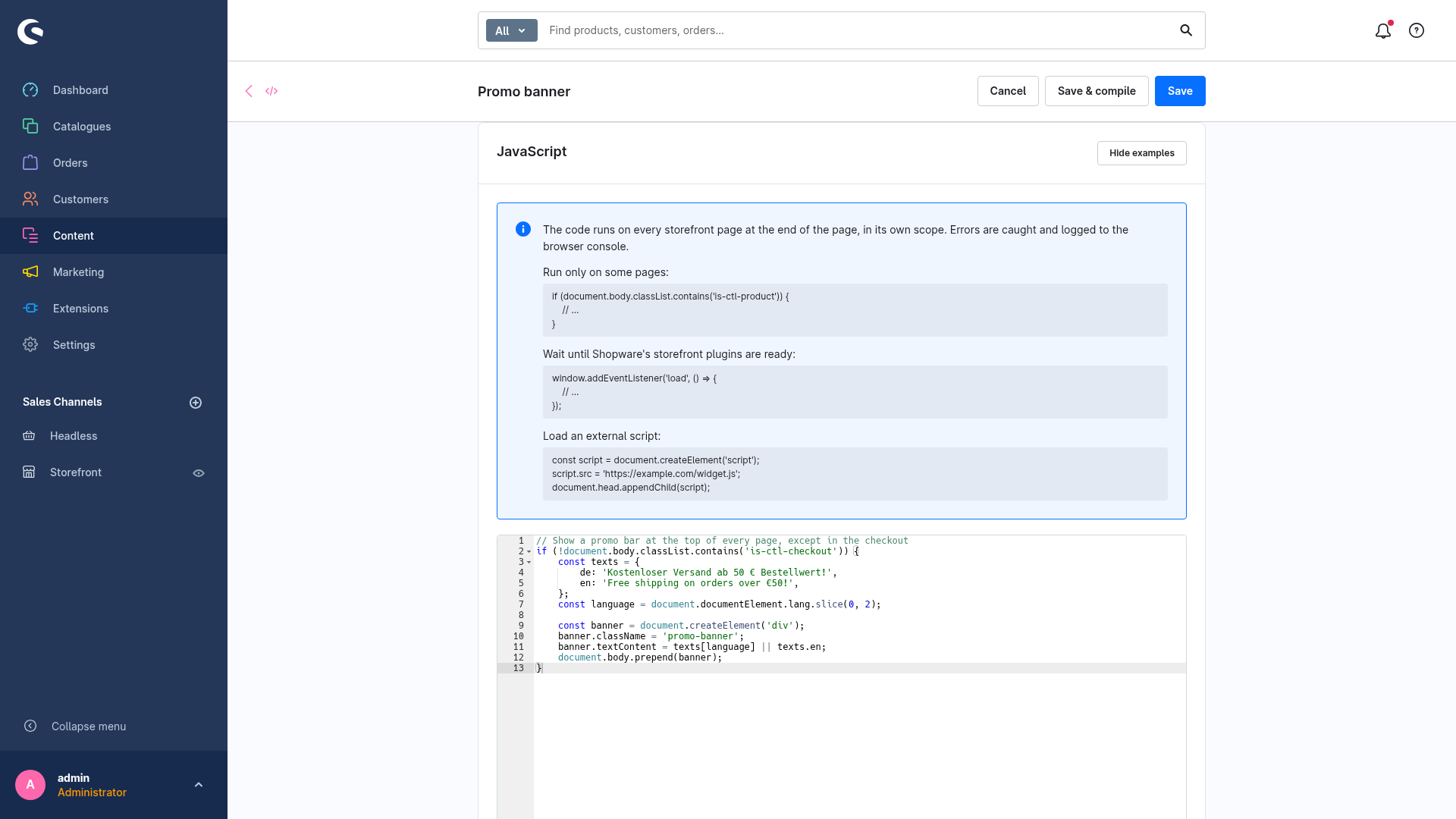The width and height of the screenshot is (1456, 819).
Task: Click the 'Load an external script:' text
Action: coord(601,436)
